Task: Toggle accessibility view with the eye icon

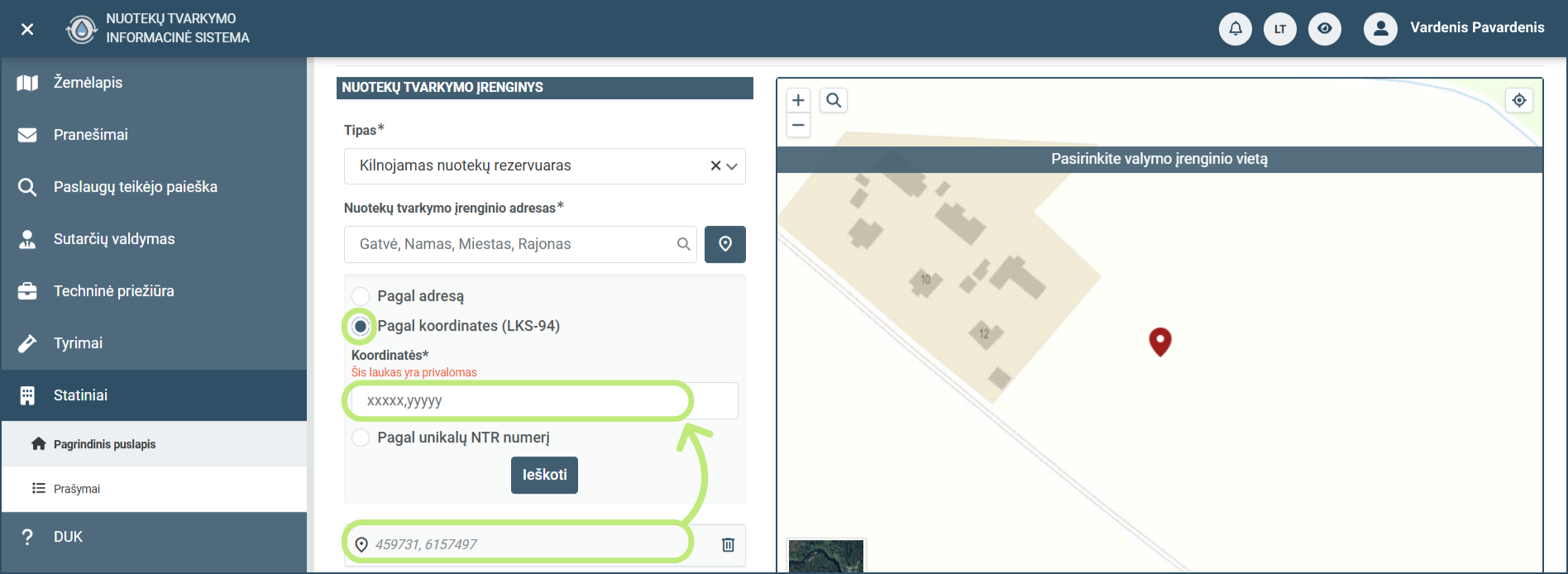Action: point(1325,29)
